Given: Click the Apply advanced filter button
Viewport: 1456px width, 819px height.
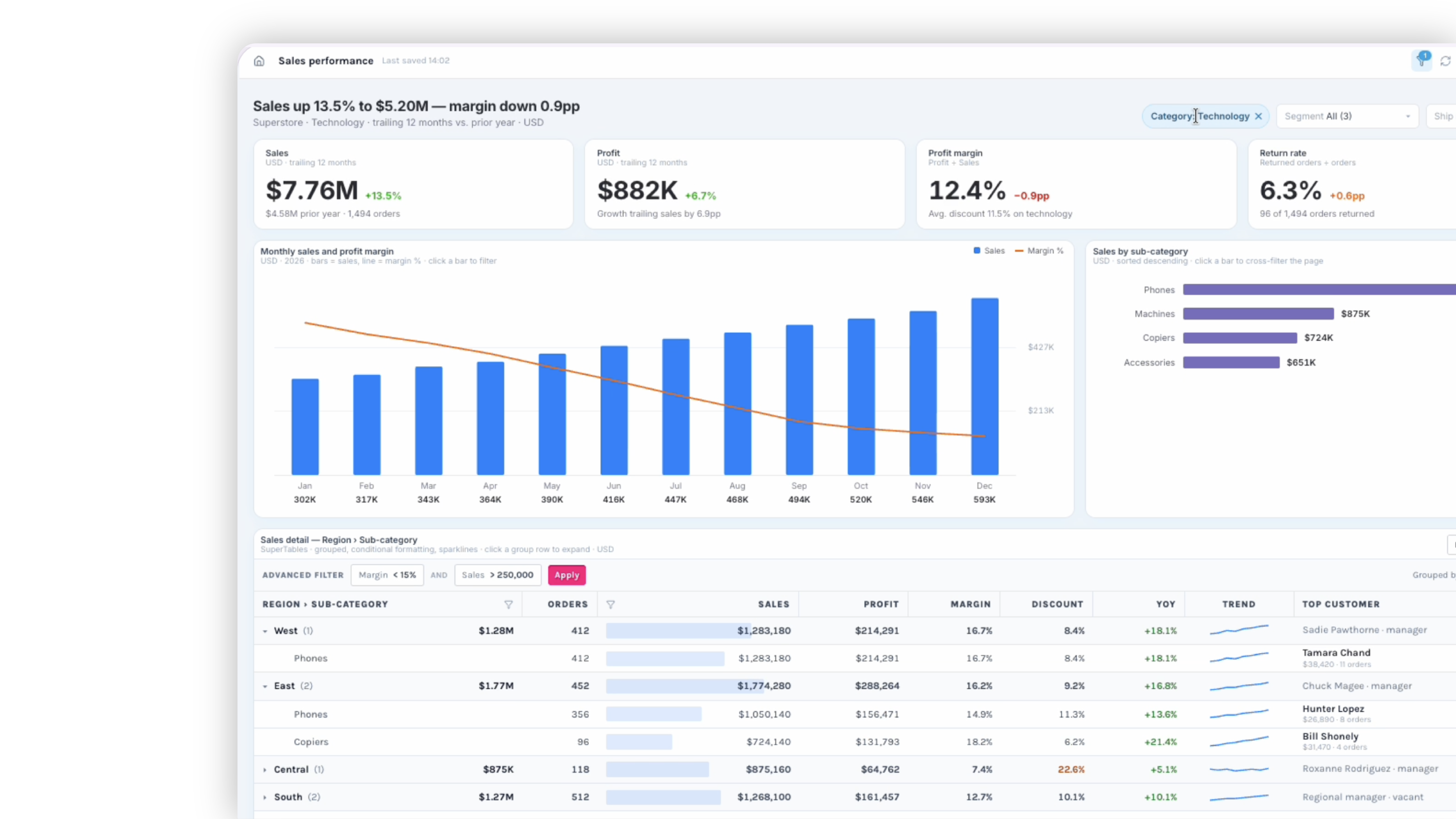Looking at the screenshot, I should point(566,575).
